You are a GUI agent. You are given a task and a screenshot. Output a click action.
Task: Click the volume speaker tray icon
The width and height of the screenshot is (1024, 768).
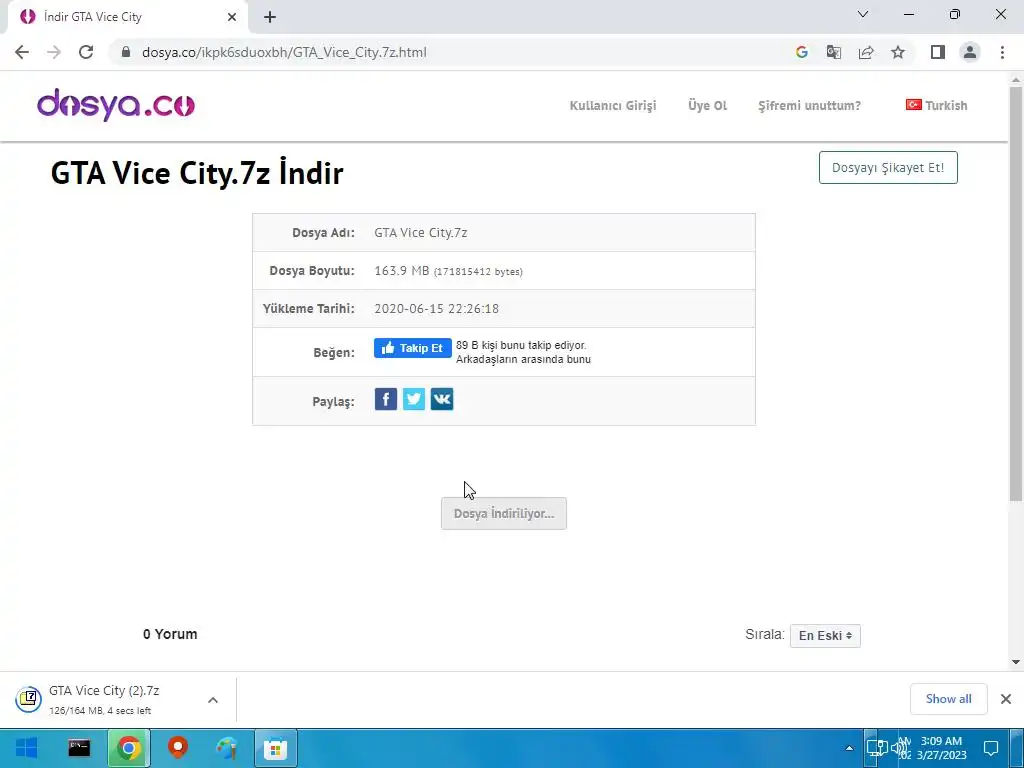(899, 748)
